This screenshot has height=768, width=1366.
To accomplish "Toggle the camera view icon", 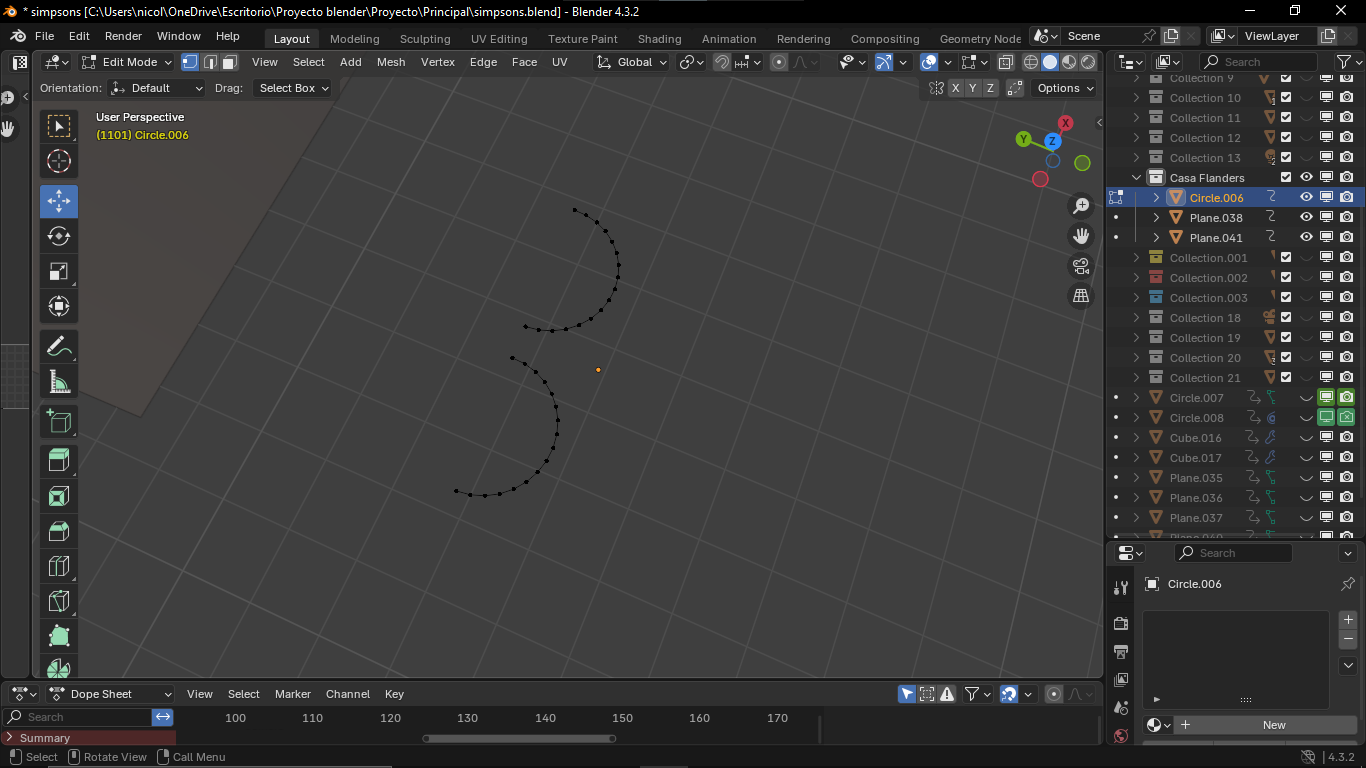I will coord(1081,266).
